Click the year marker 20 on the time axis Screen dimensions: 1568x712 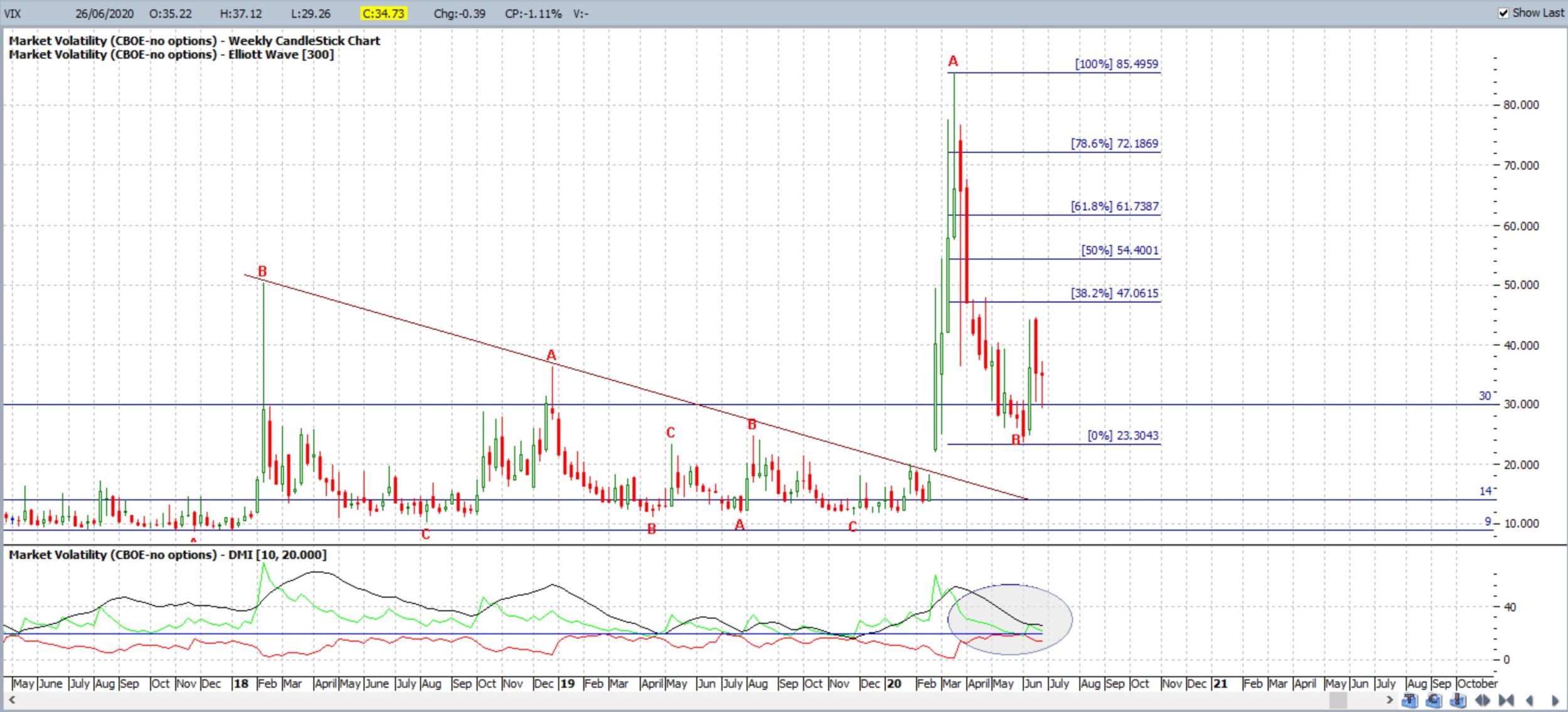[894, 683]
